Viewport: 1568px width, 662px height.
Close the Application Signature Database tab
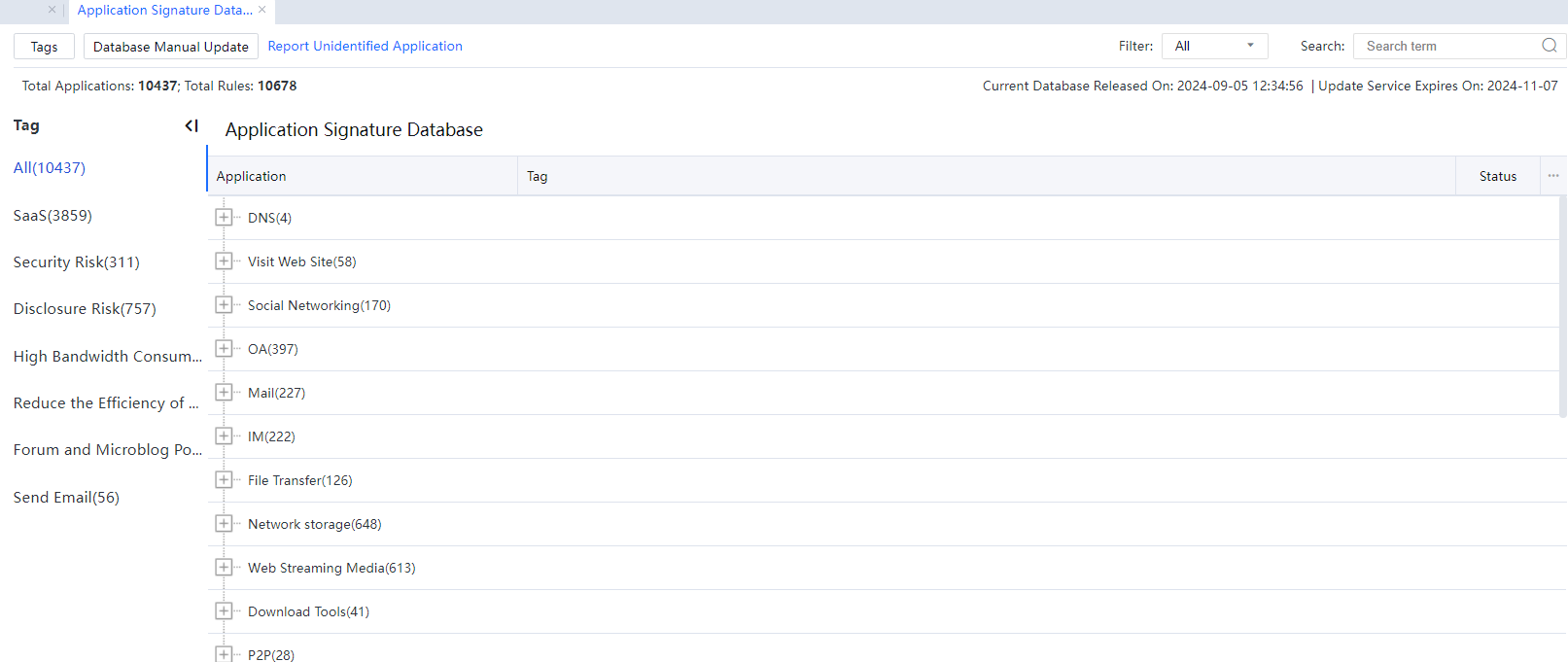(262, 10)
